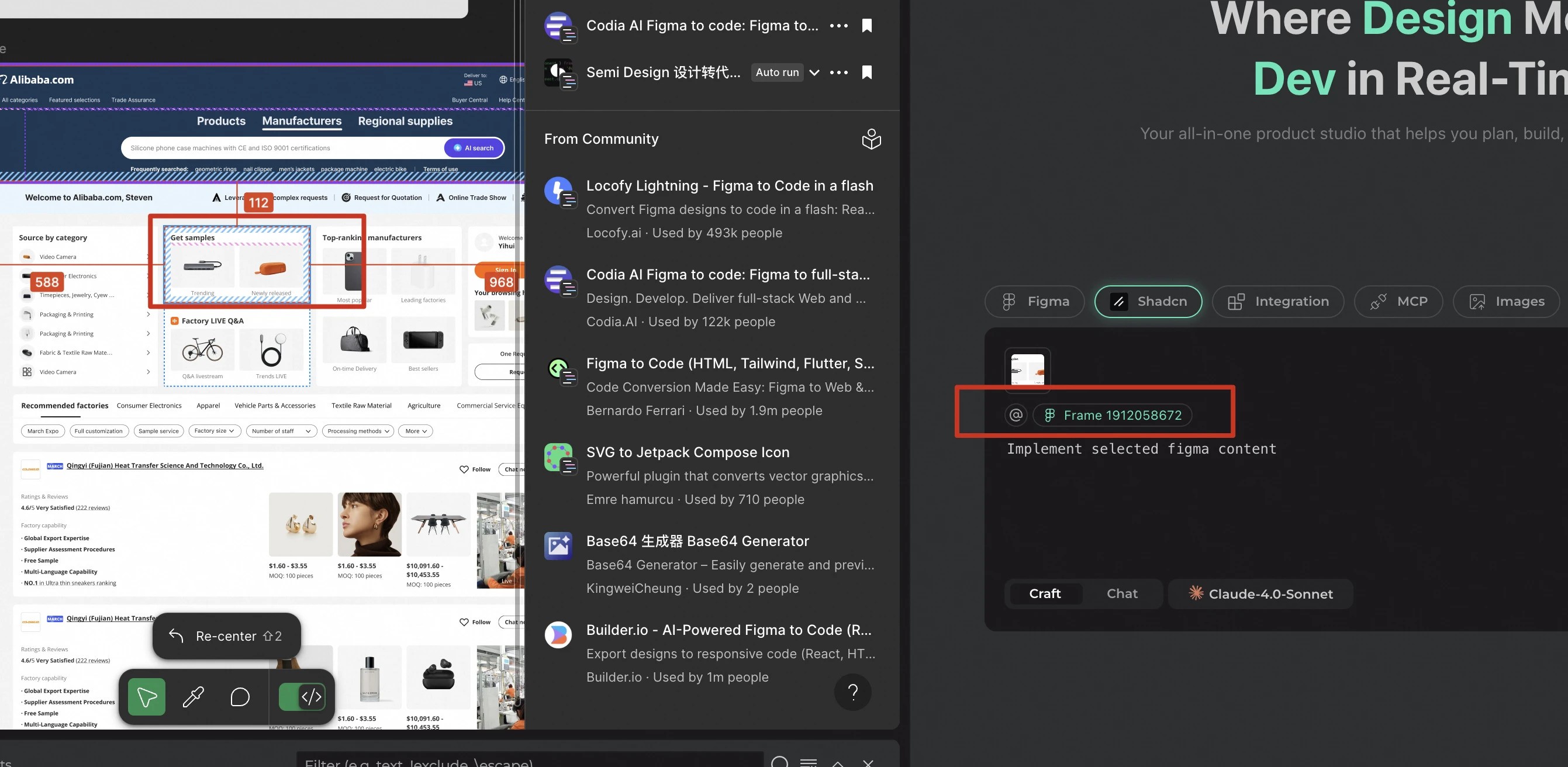Activate the comment bubble tool
This screenshot has height=767, width=1568.
240,696
